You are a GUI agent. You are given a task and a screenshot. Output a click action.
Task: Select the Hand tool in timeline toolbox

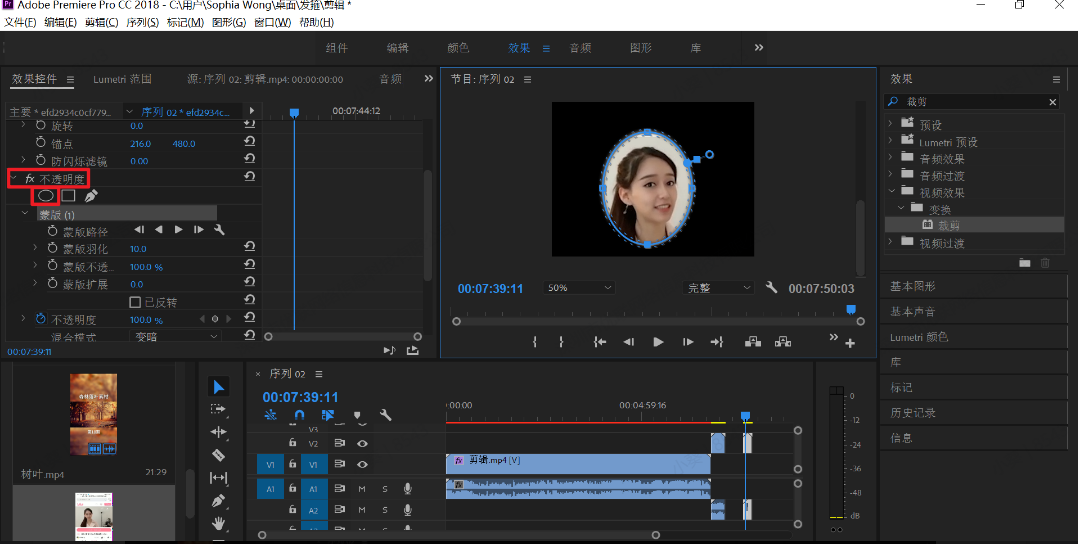219,523
